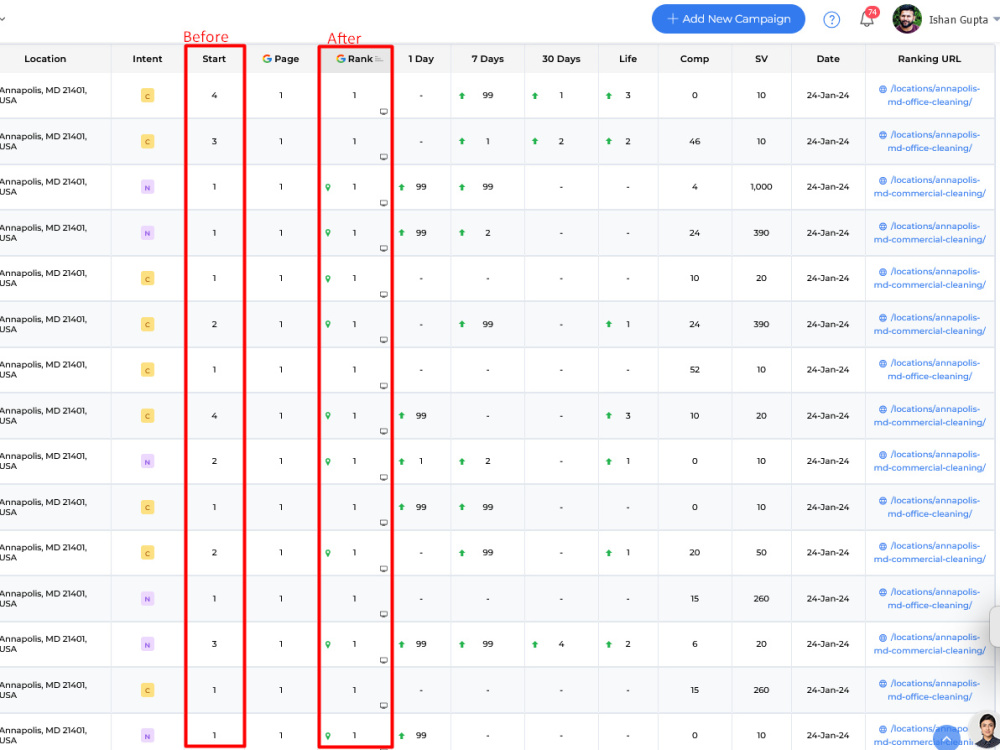Click the yellow C intent badge in Comp 46 row
This screenshot has height=750, width=1000.
coord(147,142)
